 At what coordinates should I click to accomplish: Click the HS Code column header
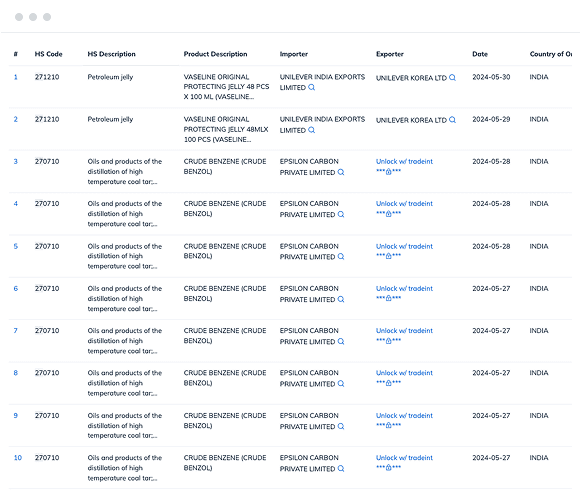tap(48, 54)
